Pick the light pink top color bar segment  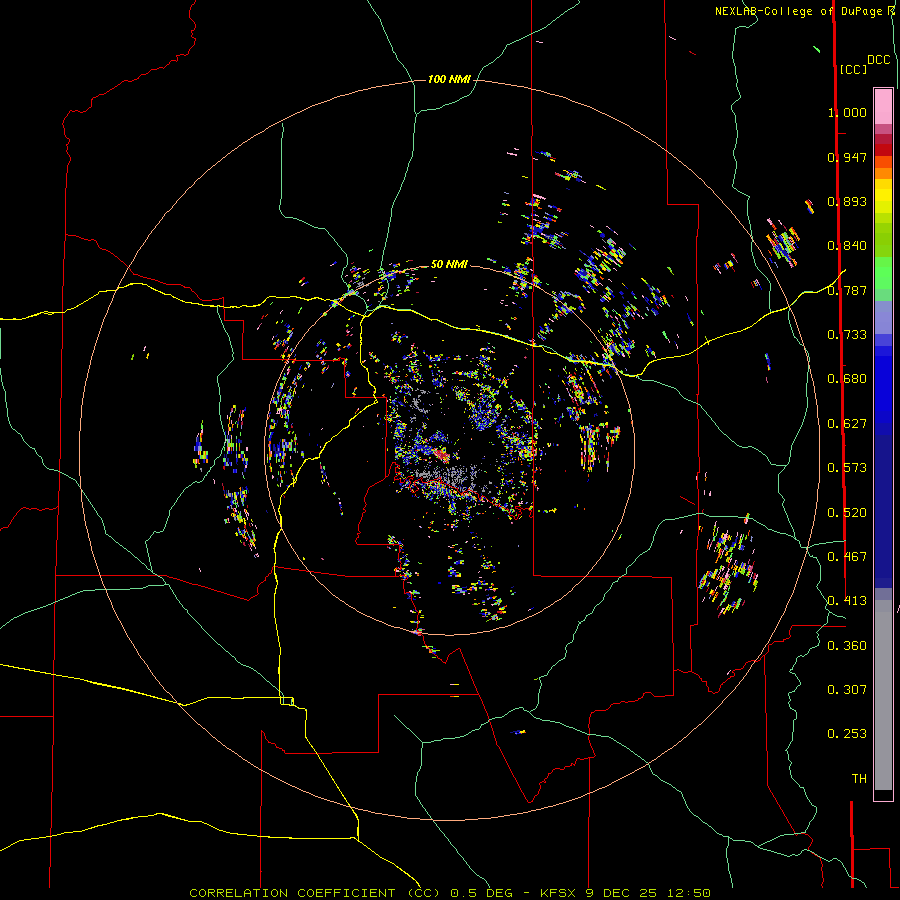pyautogui.click(x=883, y=107)
